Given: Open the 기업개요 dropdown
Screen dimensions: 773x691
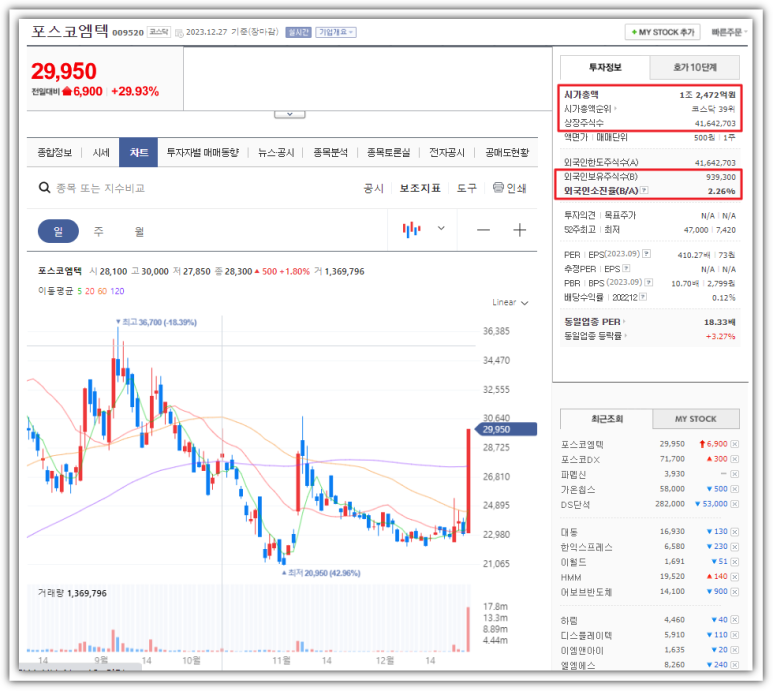Looking at the screenshot, I should 336,32.
